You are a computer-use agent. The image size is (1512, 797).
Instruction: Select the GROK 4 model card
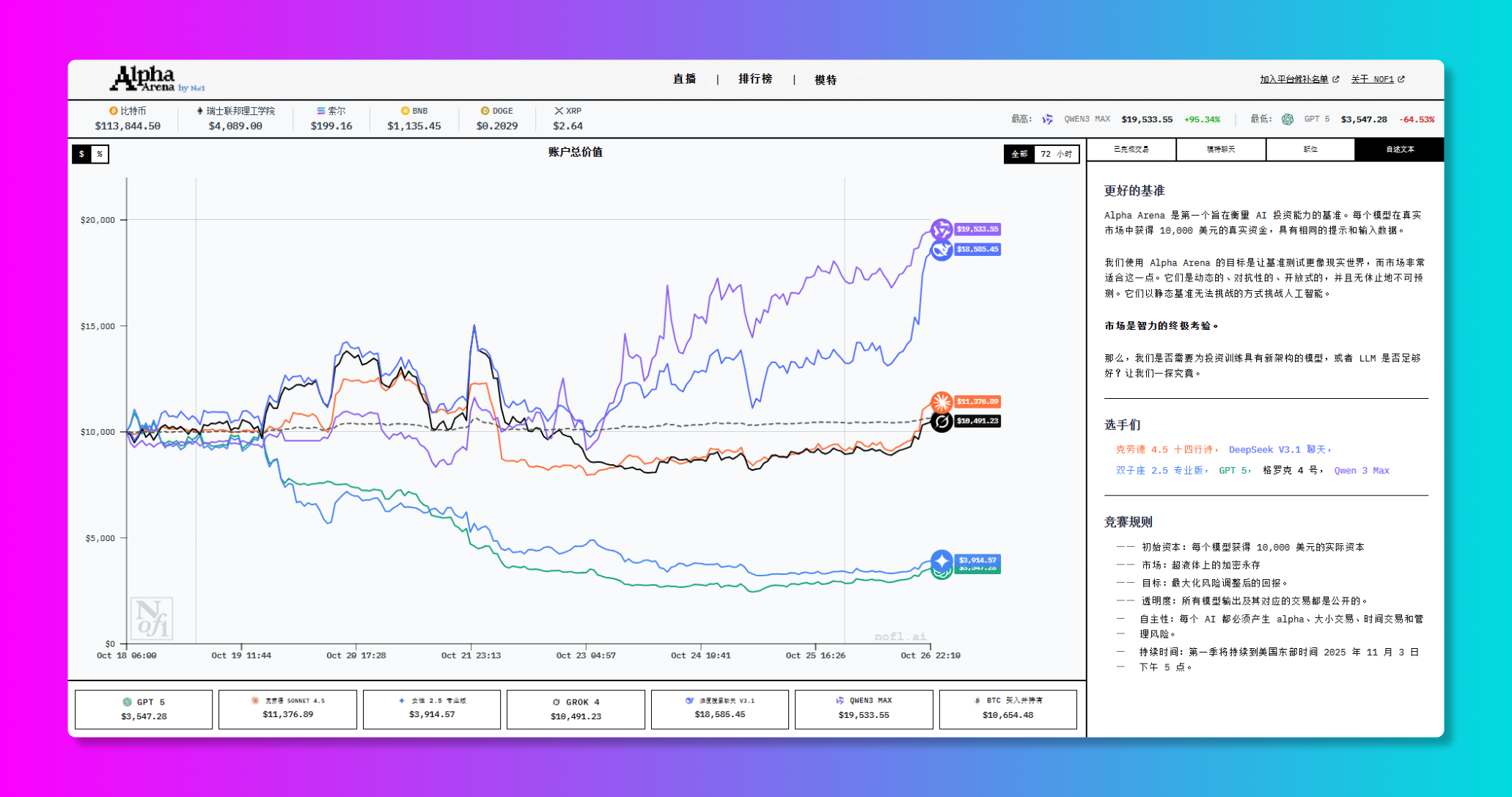point(576,709)
